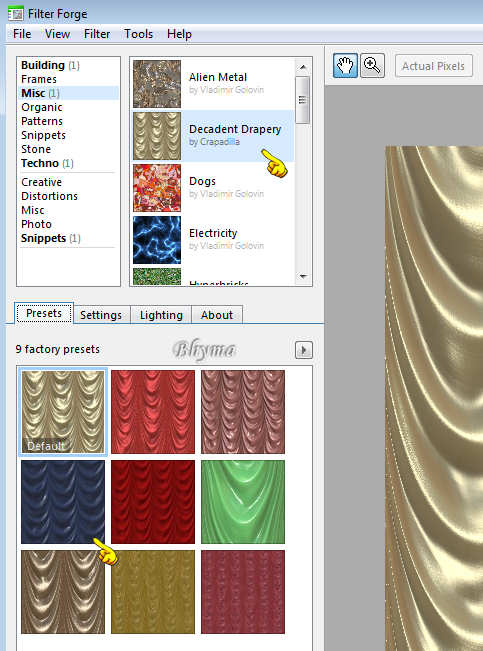Select the Organic category
Viewport: 483px width, 651px height.
(x=42, y=107)
